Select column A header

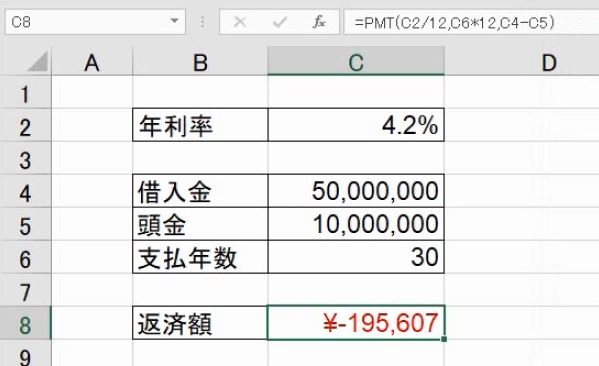pos(92,62)
